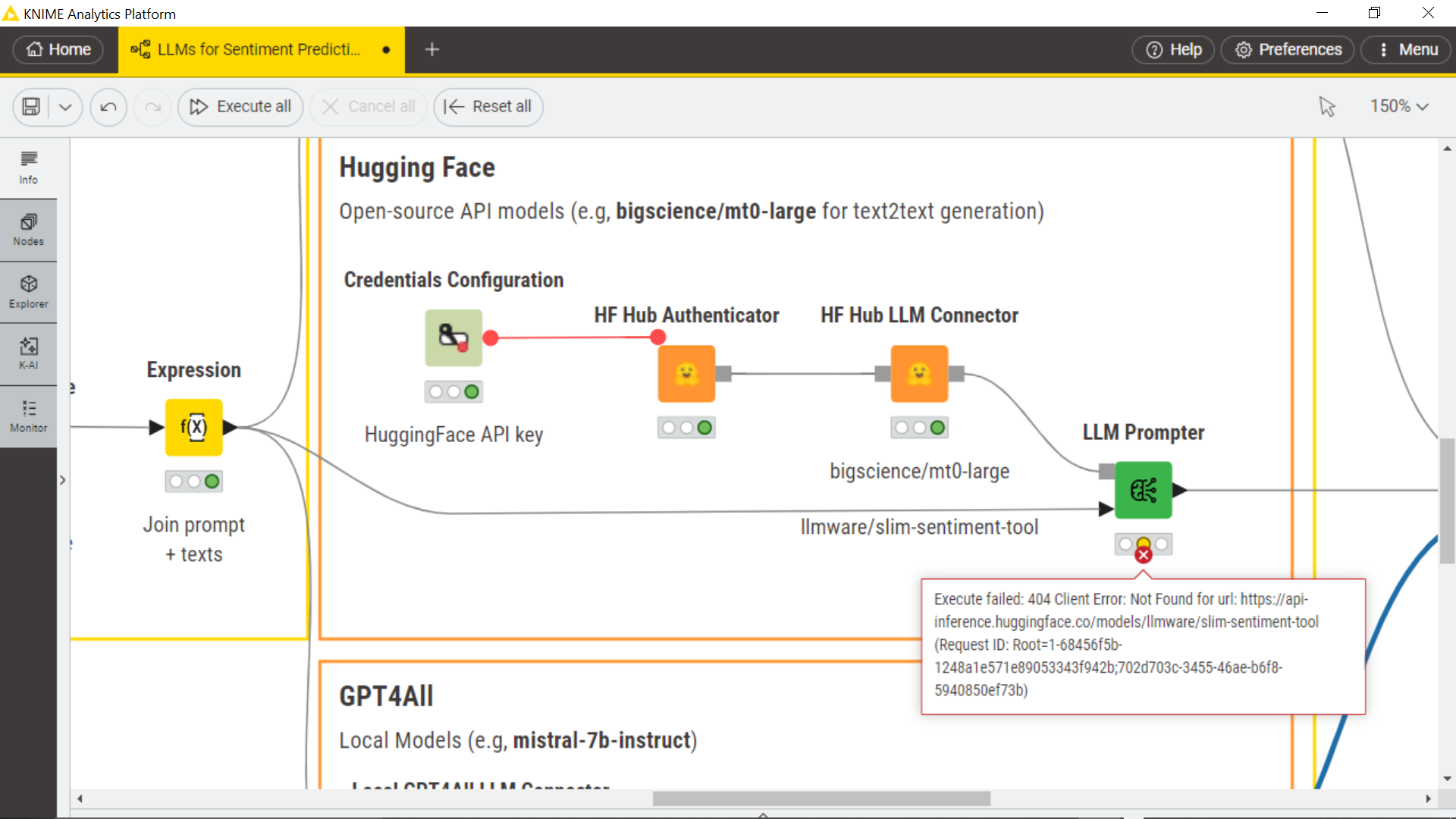1456x819 pixels.
Task: Expand the collapsed side panel chevron
Action: coord(63,480)
